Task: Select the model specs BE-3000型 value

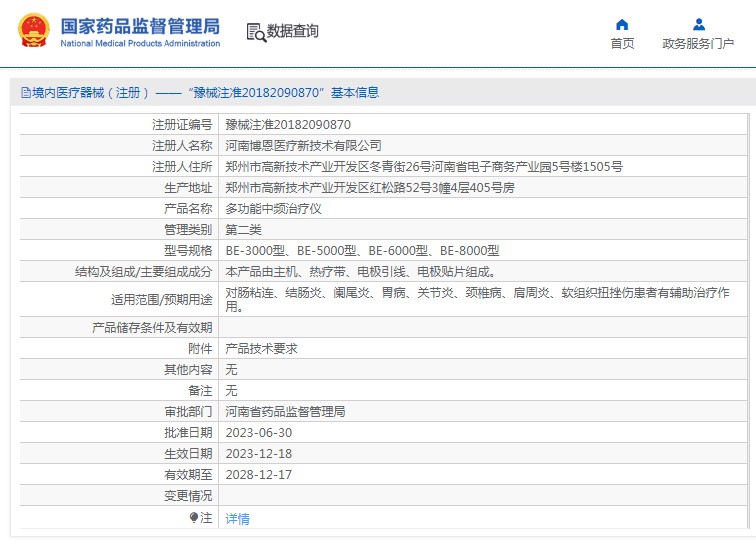Action: 362,251
